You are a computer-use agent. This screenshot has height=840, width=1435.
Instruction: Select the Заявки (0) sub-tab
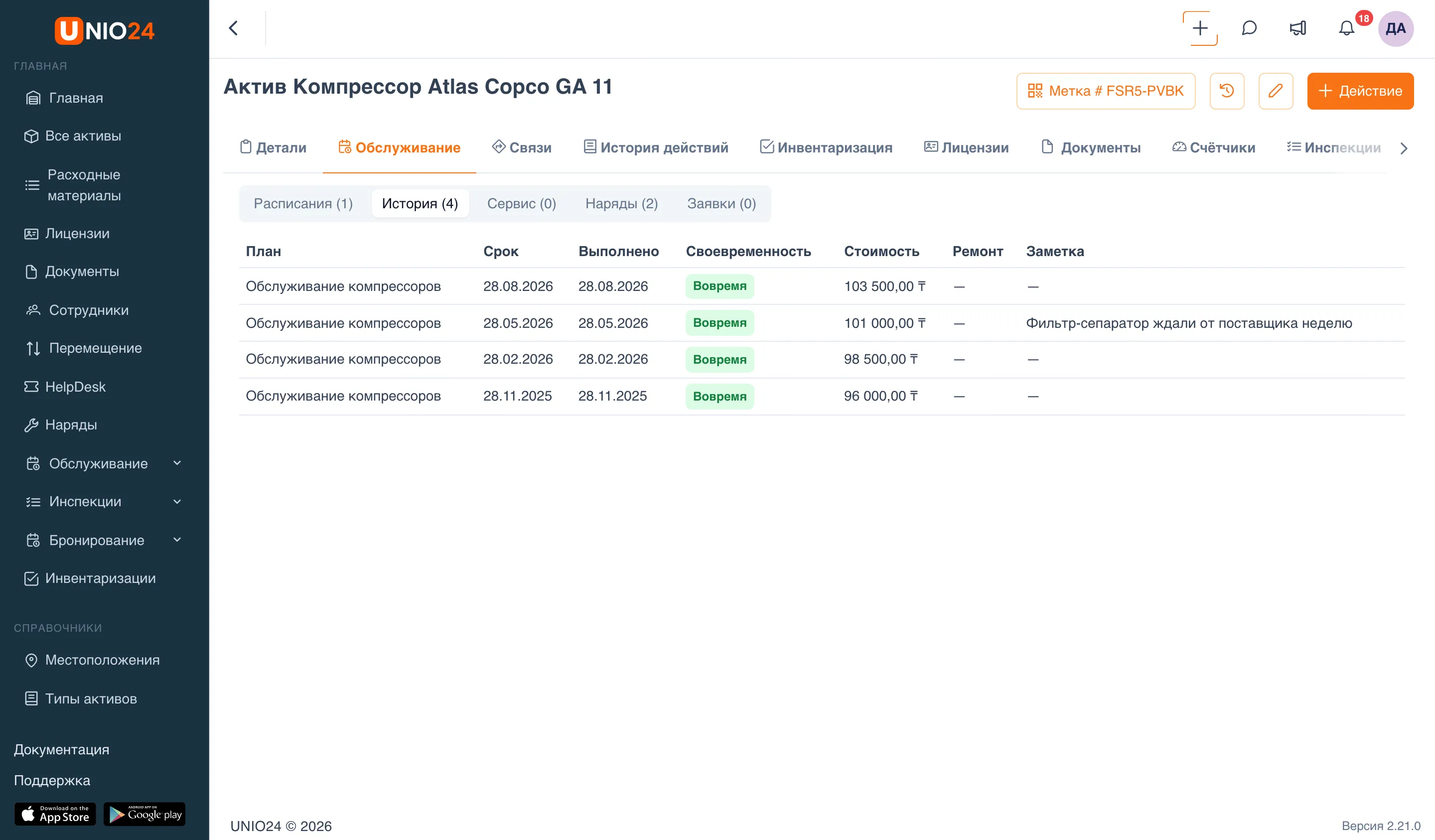click(721, 203)
